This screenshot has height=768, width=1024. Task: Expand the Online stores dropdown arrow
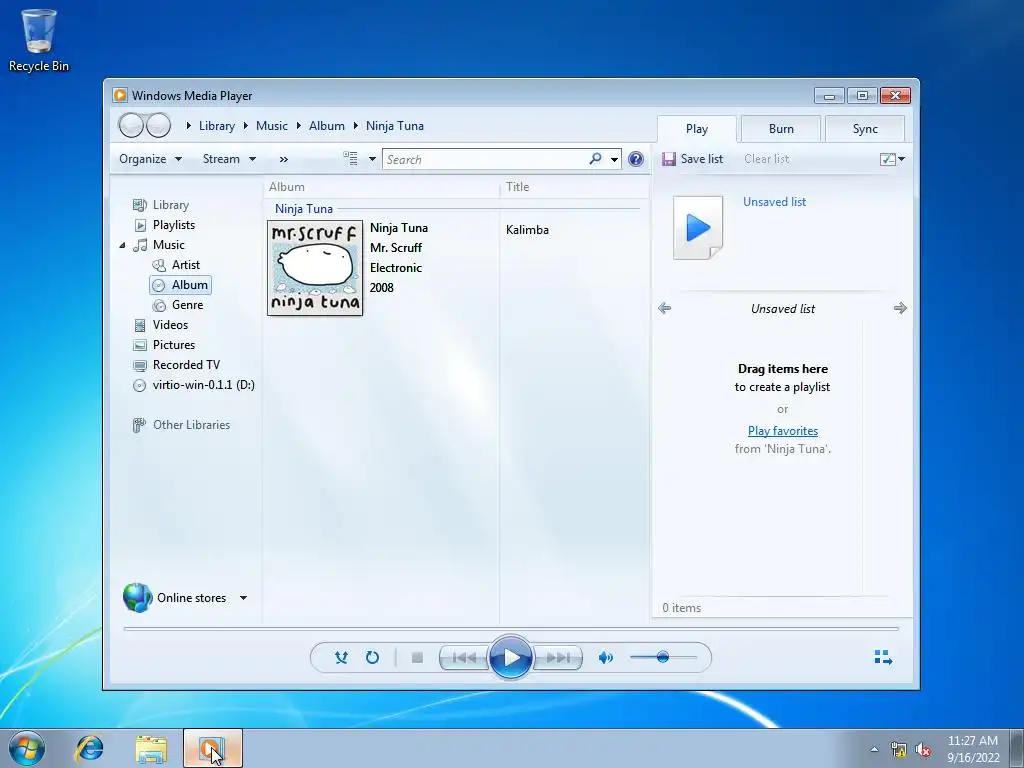click(243, 598)
